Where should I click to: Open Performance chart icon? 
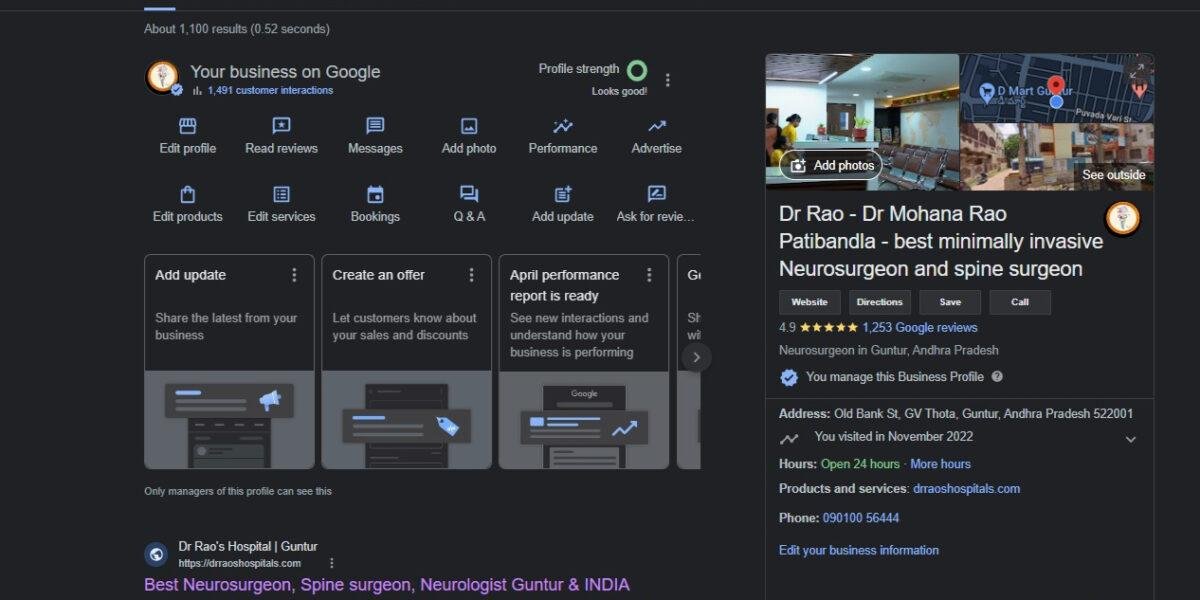tap(563, 126)
